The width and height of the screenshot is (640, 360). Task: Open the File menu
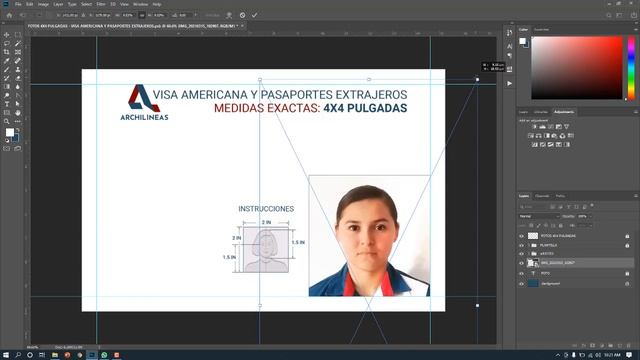tap(18, 4)
